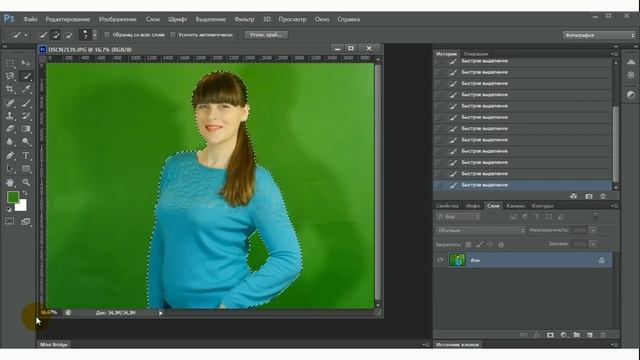Select the Healing Brush tool
The height and width of the screenshot is (360, 640).
(x=10, y=102)
